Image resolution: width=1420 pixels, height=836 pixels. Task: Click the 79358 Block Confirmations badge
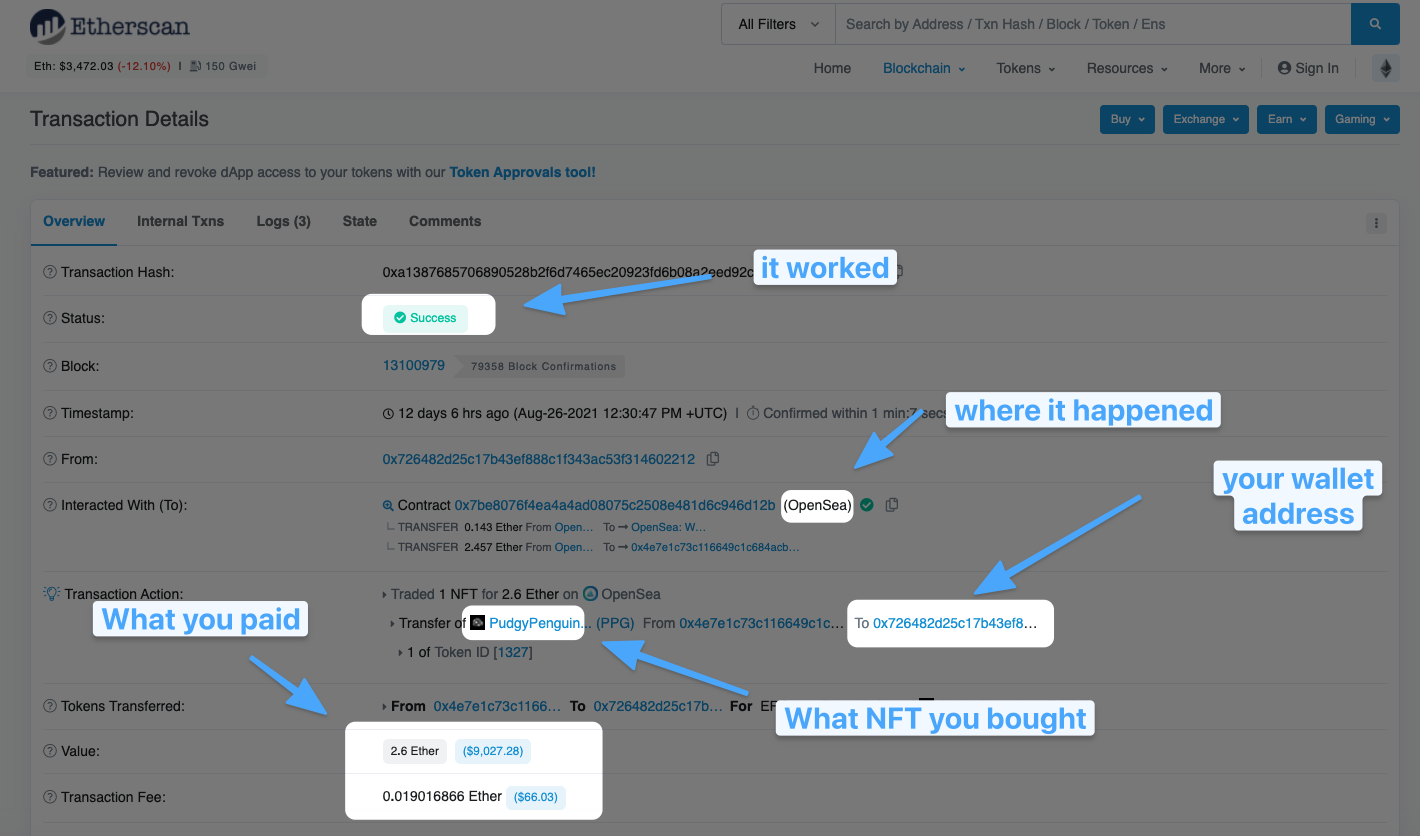[540, 366]
